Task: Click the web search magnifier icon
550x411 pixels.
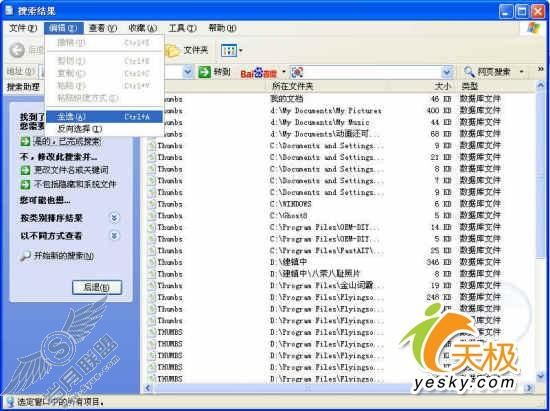Action: tap(469, 72)
